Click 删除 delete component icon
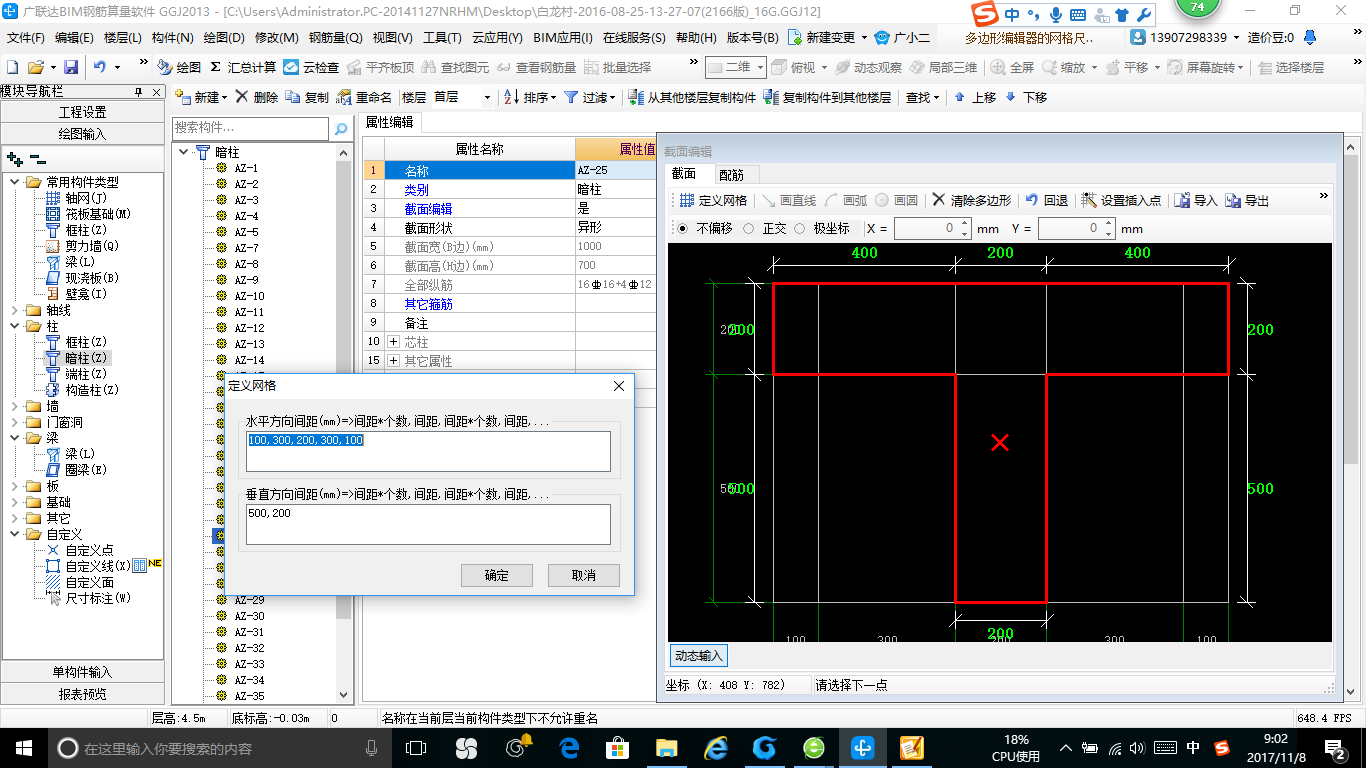Image resolution: width=1366 pixels, height=768 pixels. (258, 97)
